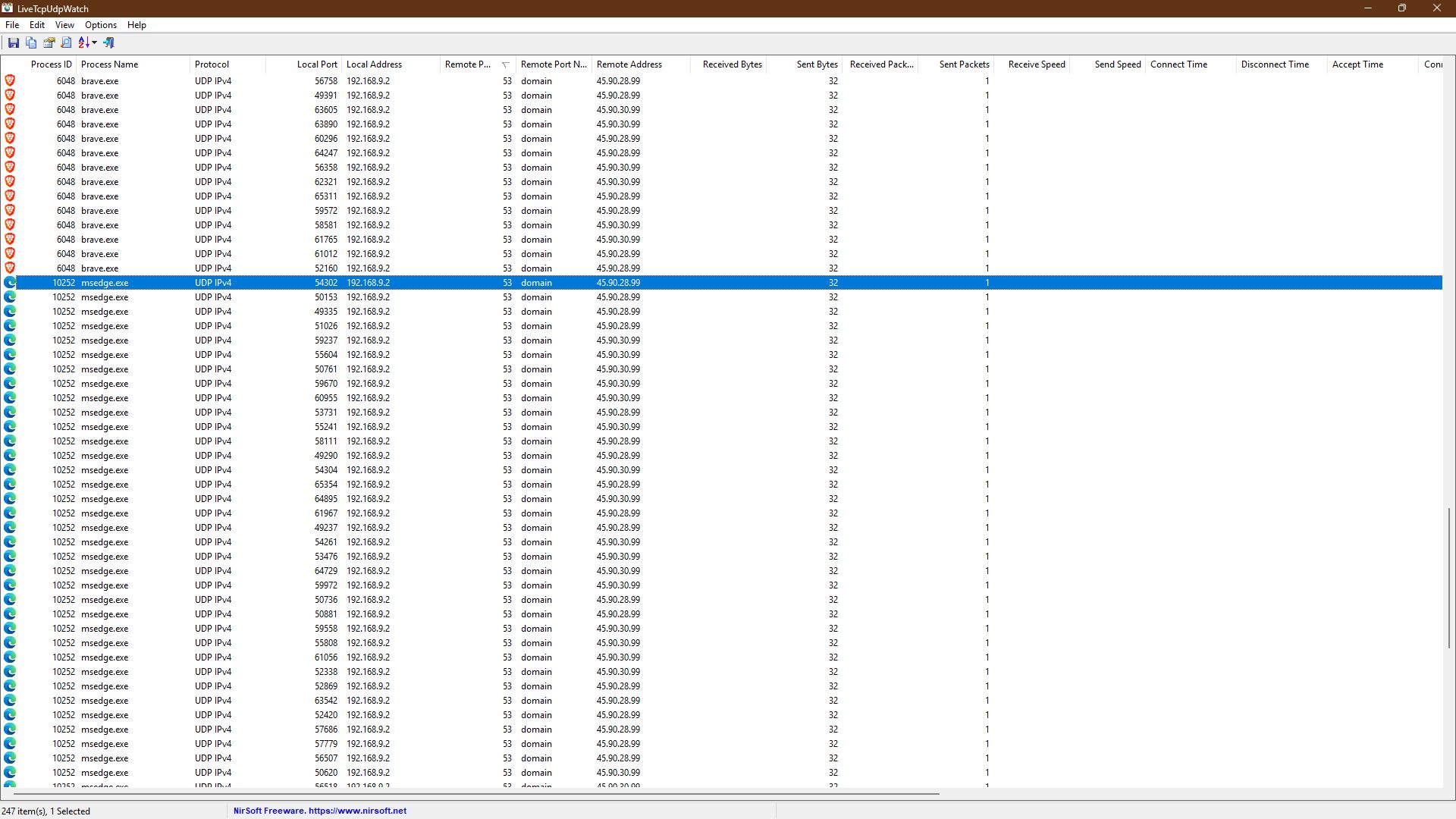Screen dimensions: 1456x819
Task: Sort by the Process ID column header
Action: [x=39, y=64]
